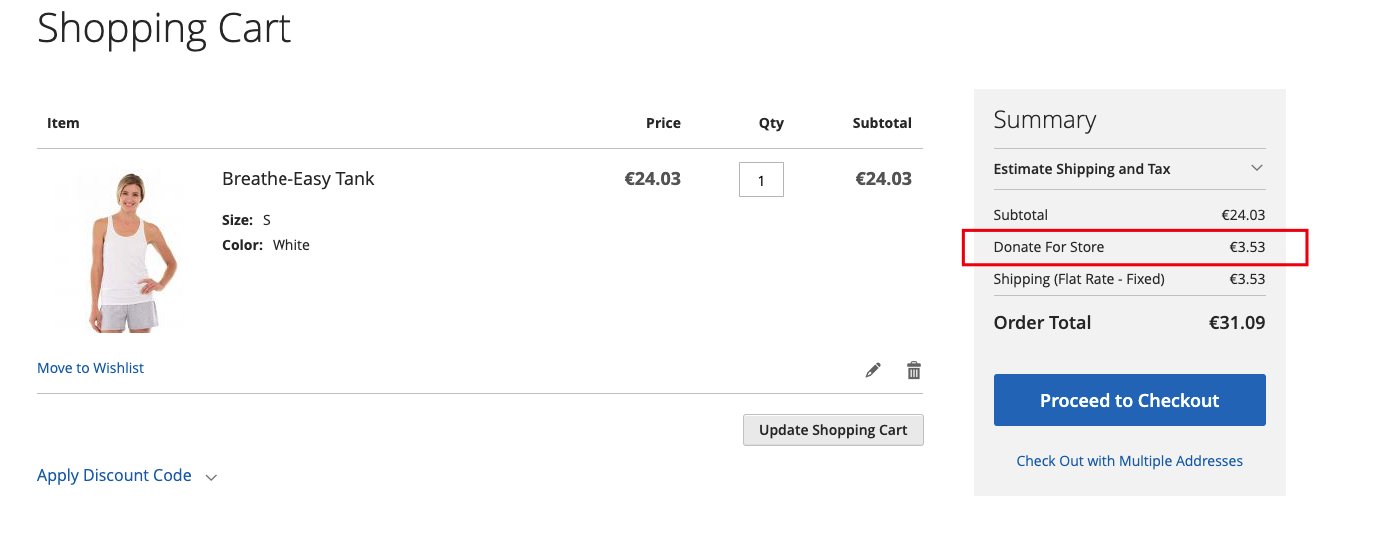The image size is (1373, 536).
Task: Click the pencil edit item icon
Action: [873, 370]
